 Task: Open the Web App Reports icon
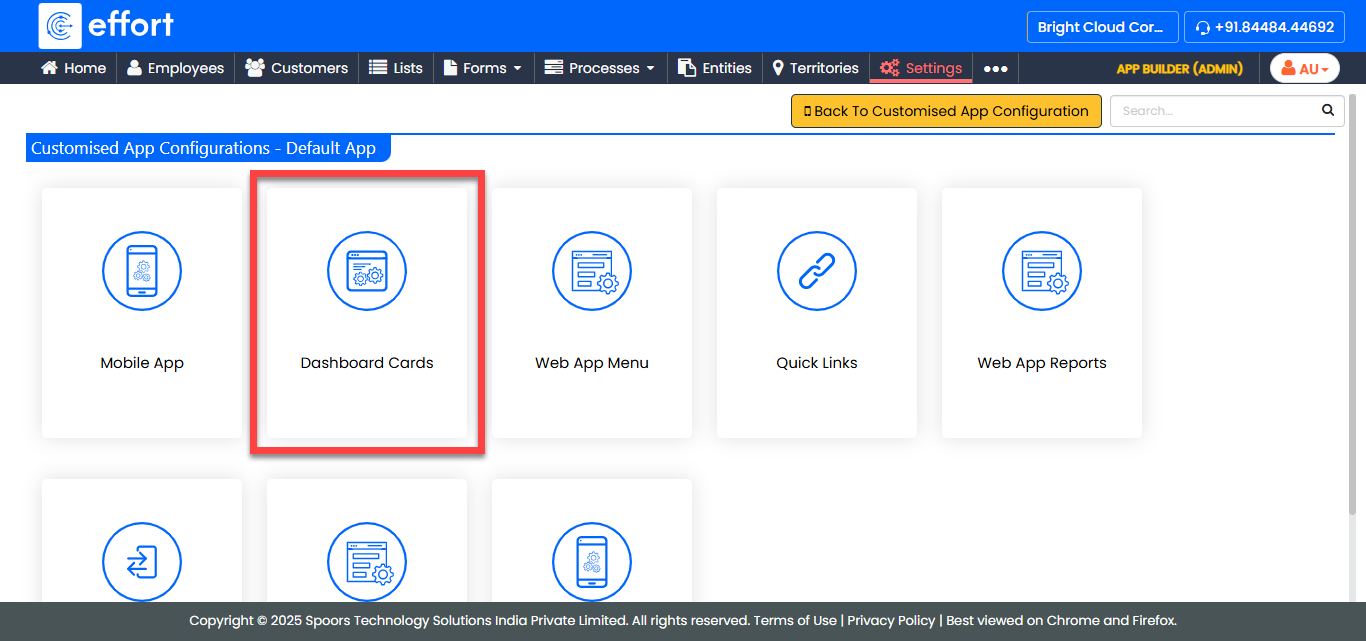click(x=1042, y=272)
